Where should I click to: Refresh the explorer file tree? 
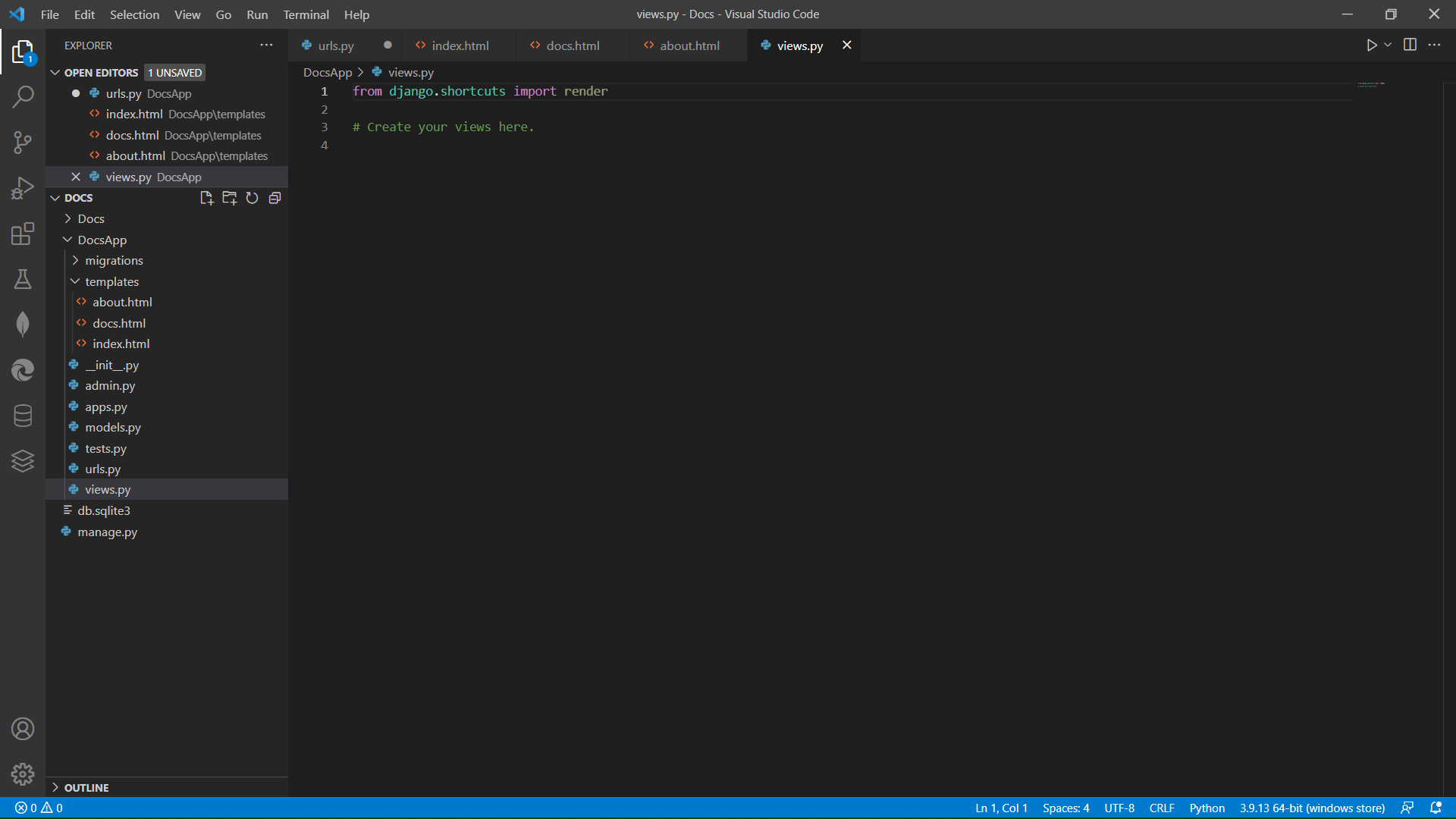click(x=252, y=198)
